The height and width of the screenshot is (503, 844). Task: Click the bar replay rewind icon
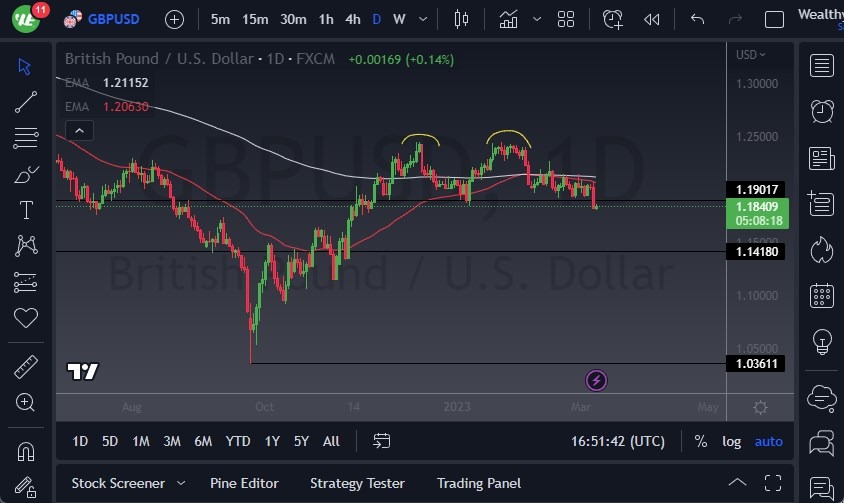[x=651, y=19]
